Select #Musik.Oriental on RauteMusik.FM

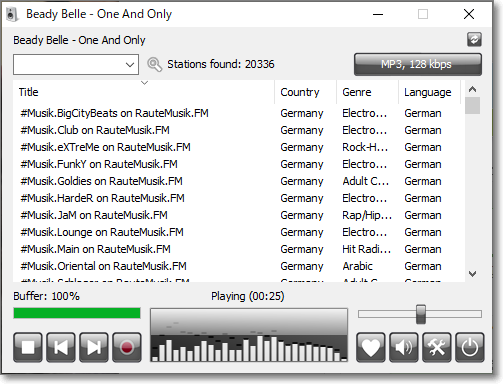[x=103, y=266]
